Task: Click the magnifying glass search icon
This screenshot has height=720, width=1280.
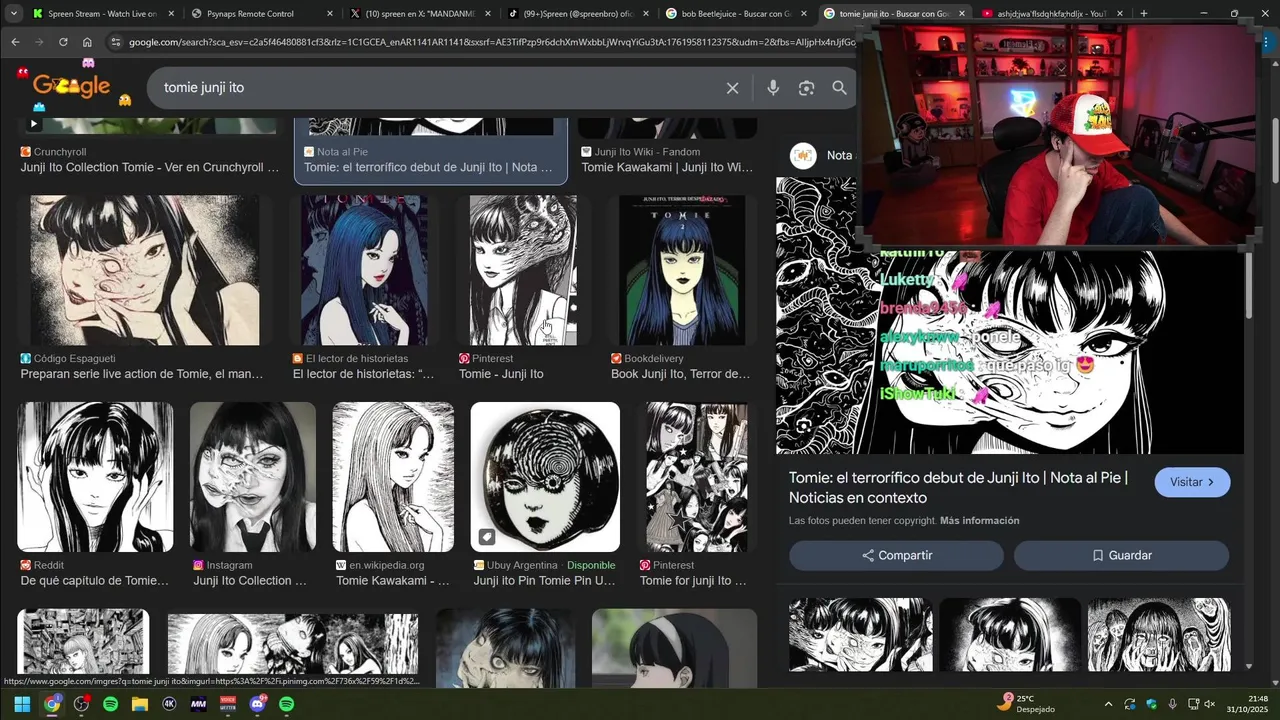Action: [839, 88]
